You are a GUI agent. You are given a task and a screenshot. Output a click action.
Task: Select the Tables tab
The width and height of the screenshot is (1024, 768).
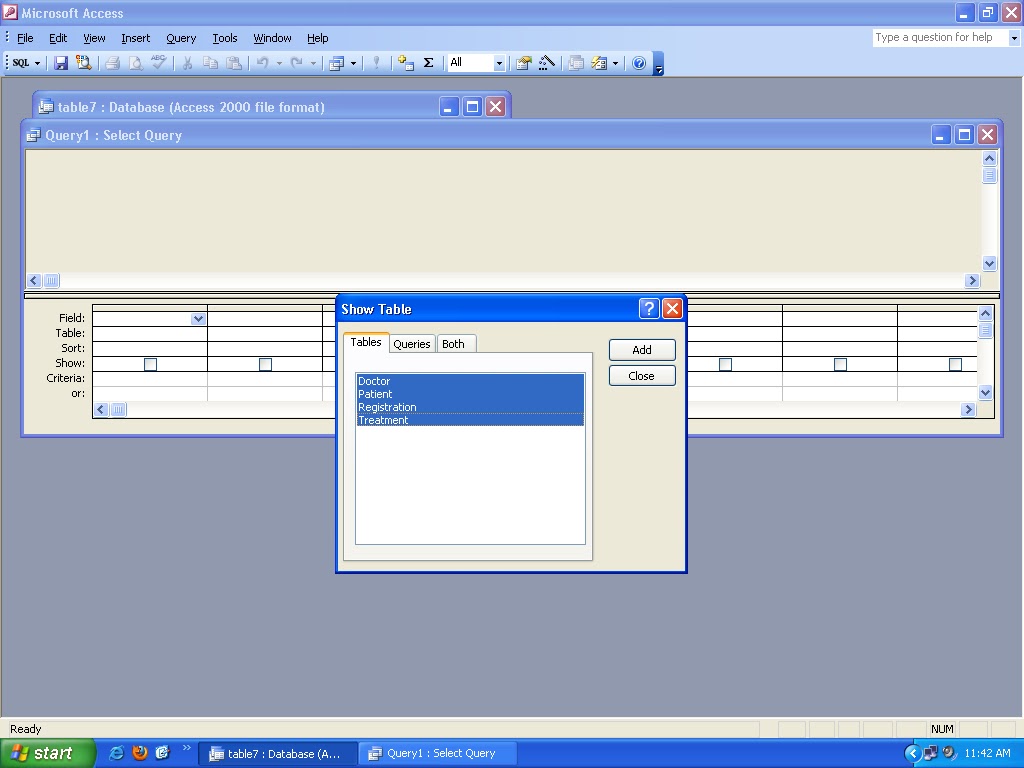[366, 342]
